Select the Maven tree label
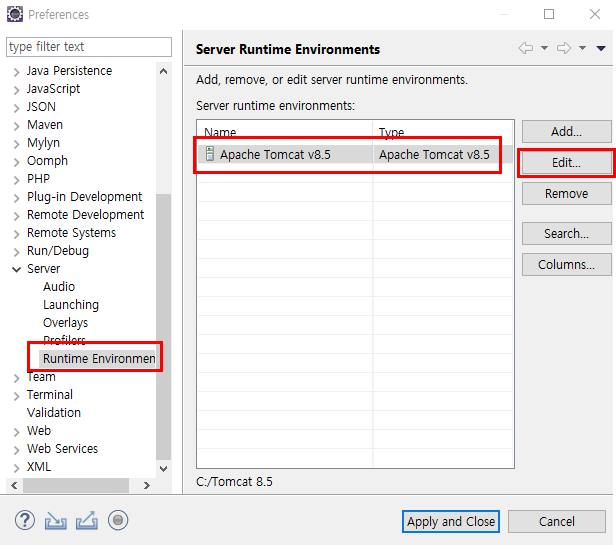Image resolution: width=616 pixels, height=545 pixels. point(45,125)
